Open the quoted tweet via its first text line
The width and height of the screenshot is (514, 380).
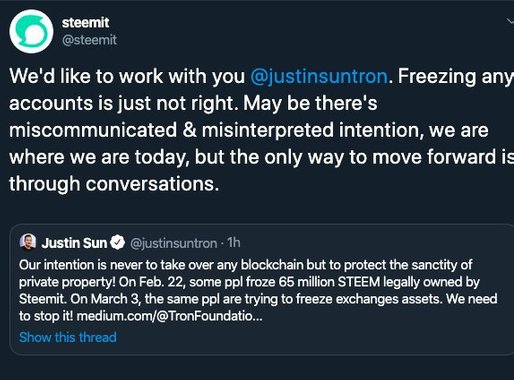[x=245, y=265]
